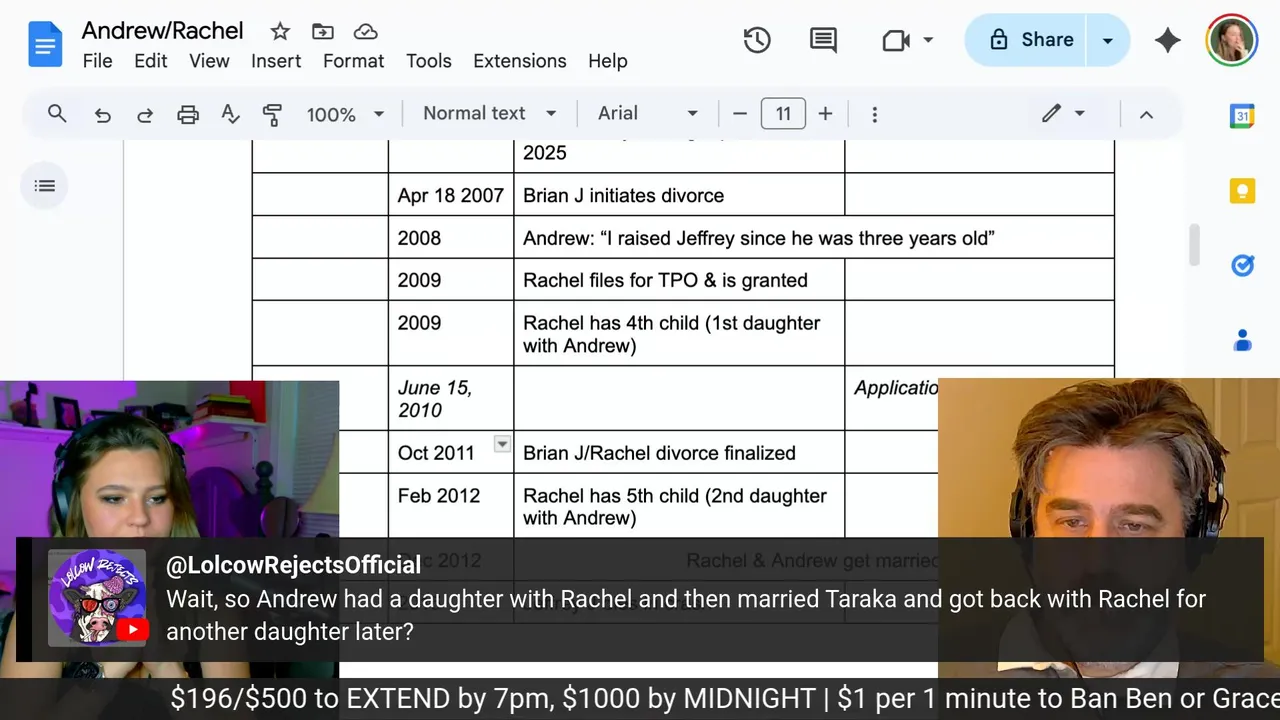The width and height of the screenshot is (1280, 720).
Task: Open the Tools menu
Action: click(x=429, y=61)
